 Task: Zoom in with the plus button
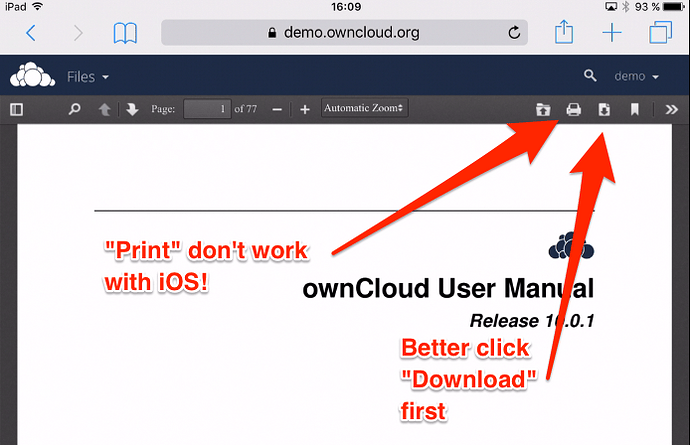305,109
